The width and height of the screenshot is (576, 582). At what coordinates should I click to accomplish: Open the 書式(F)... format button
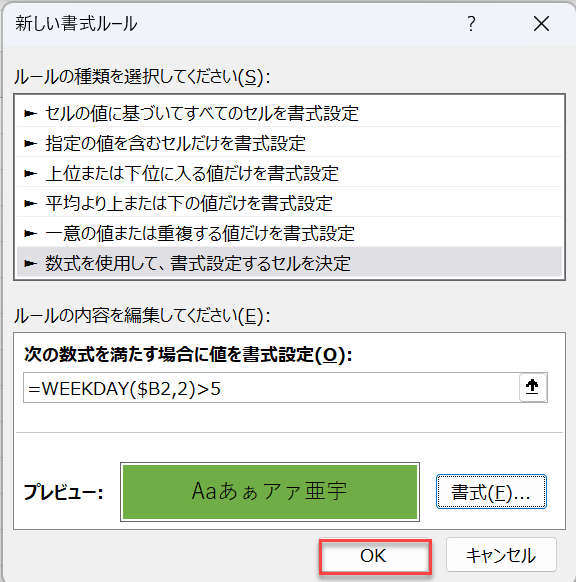[x=491, y=492]
